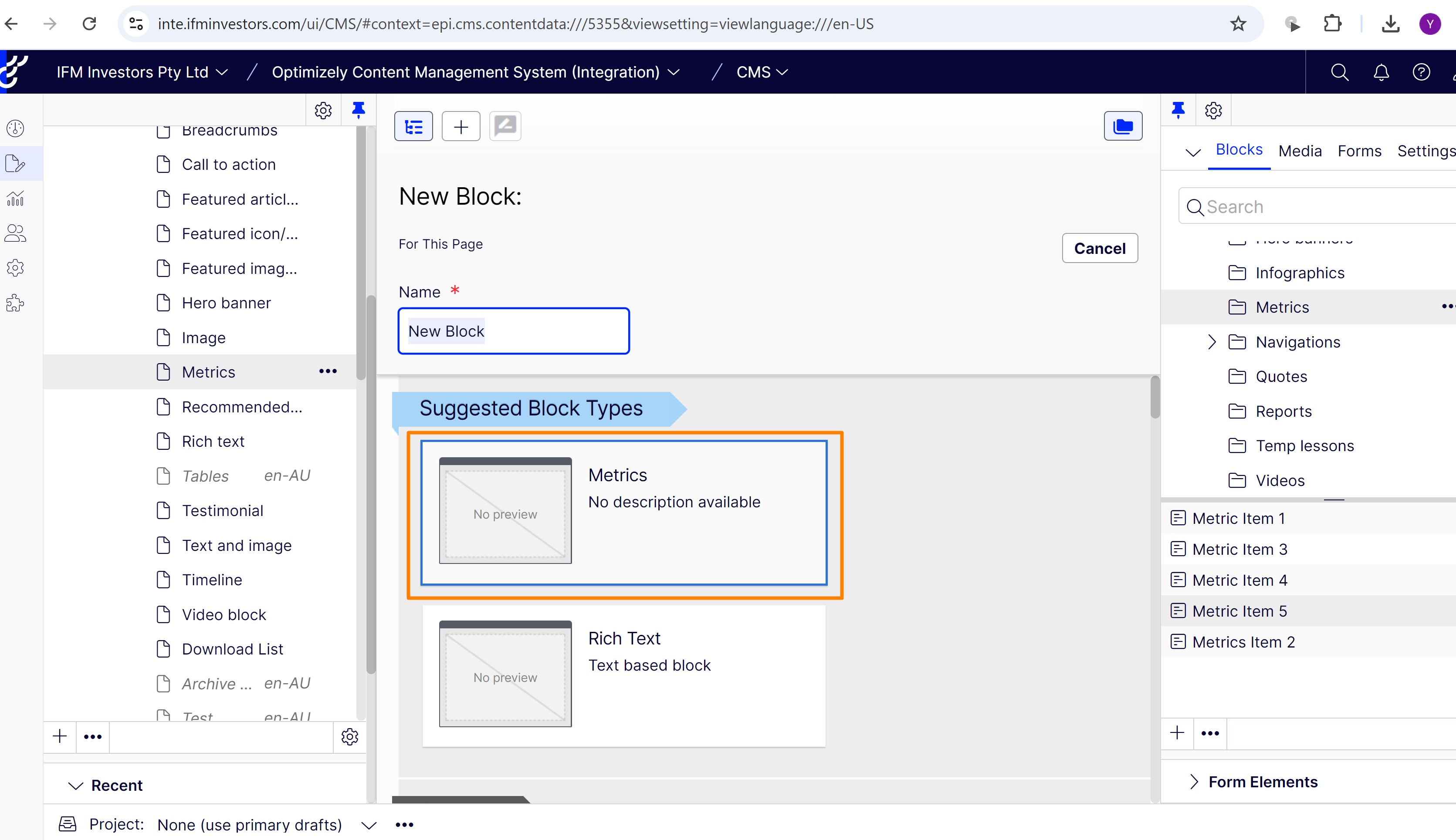Bookmark page with the star icon
This screenshot has width=1456, height=840.
point(1238,24)
